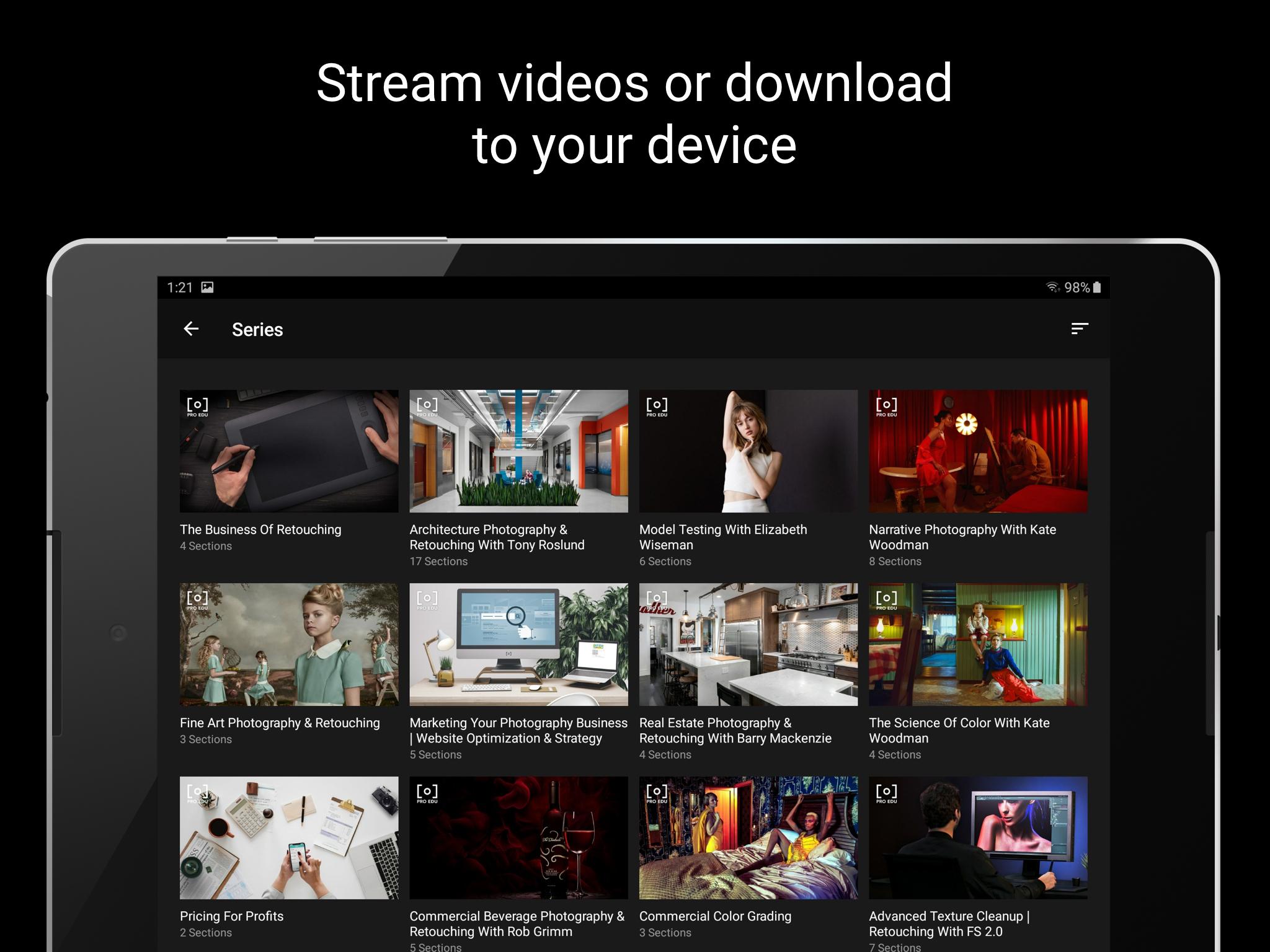Tap the battery icon in status bar
This screenshot has width=1270, height=952.
coord(1096,287)
